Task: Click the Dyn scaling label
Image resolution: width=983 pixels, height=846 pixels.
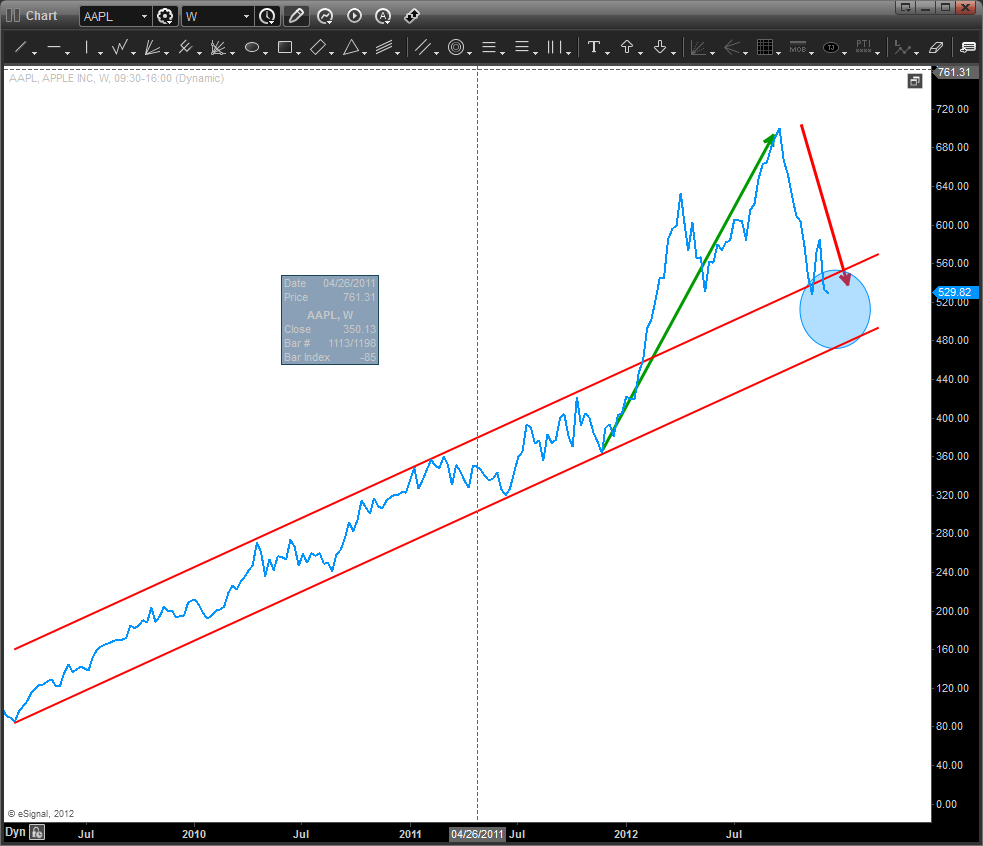Action: click(x=15, y=832)
